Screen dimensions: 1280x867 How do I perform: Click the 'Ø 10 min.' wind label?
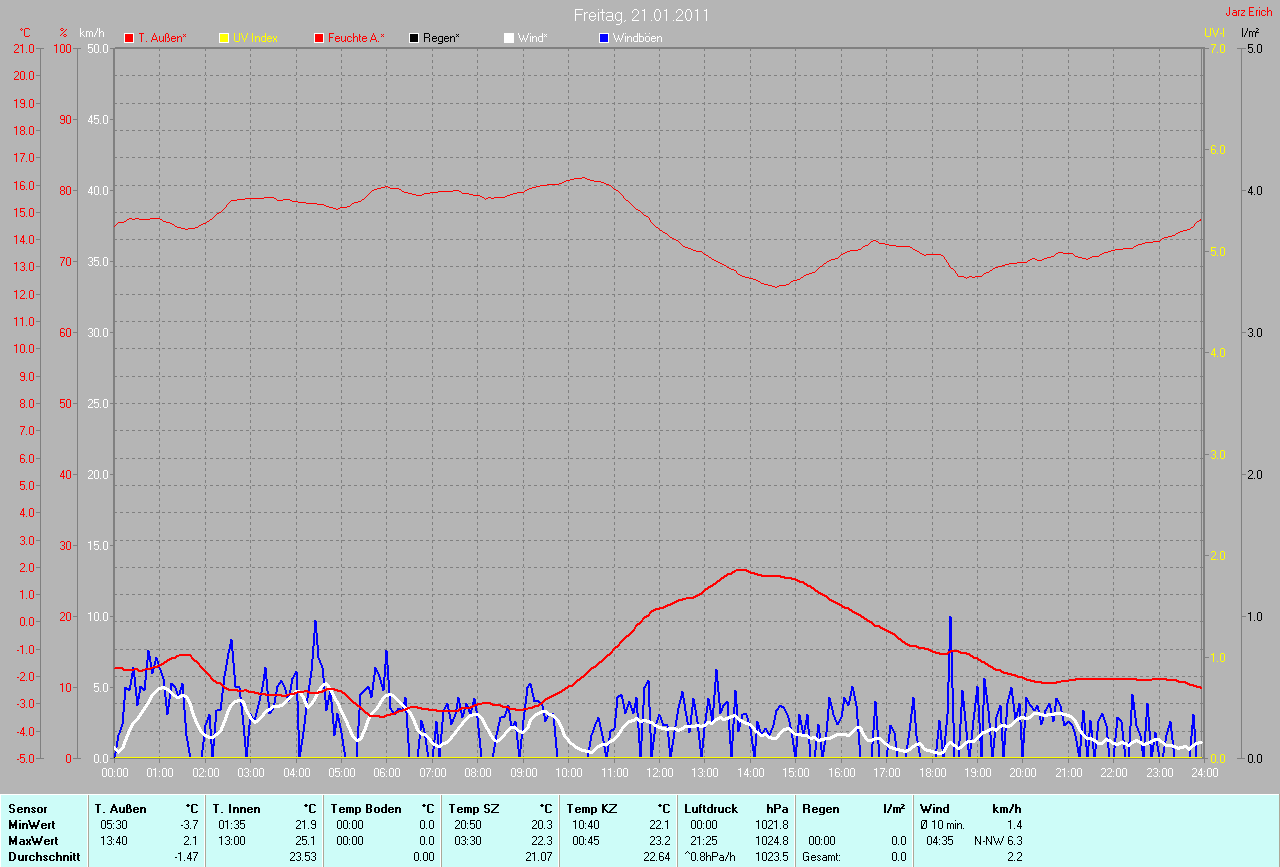point(942,825)
